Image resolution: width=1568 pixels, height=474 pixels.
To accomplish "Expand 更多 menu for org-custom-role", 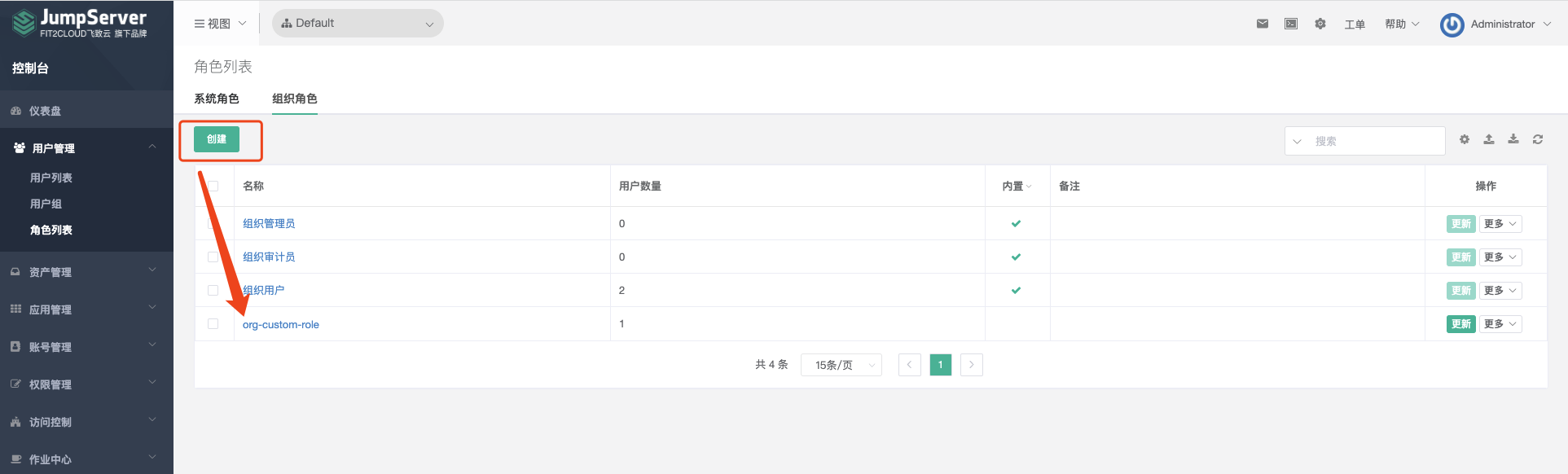I will click(1500, 324).
